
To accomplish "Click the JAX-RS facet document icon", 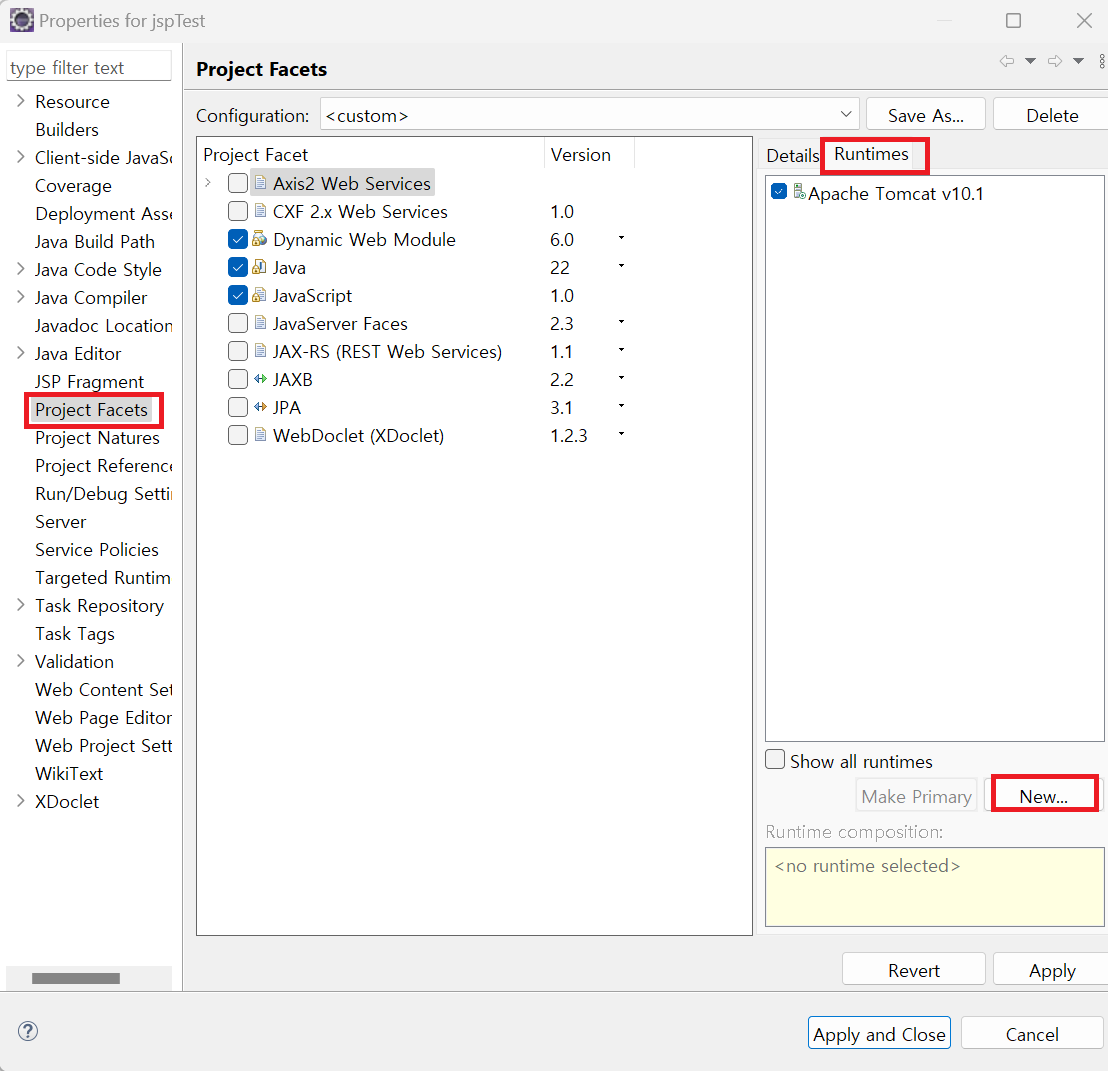I will pyautogui.click(x=260, y=350).
